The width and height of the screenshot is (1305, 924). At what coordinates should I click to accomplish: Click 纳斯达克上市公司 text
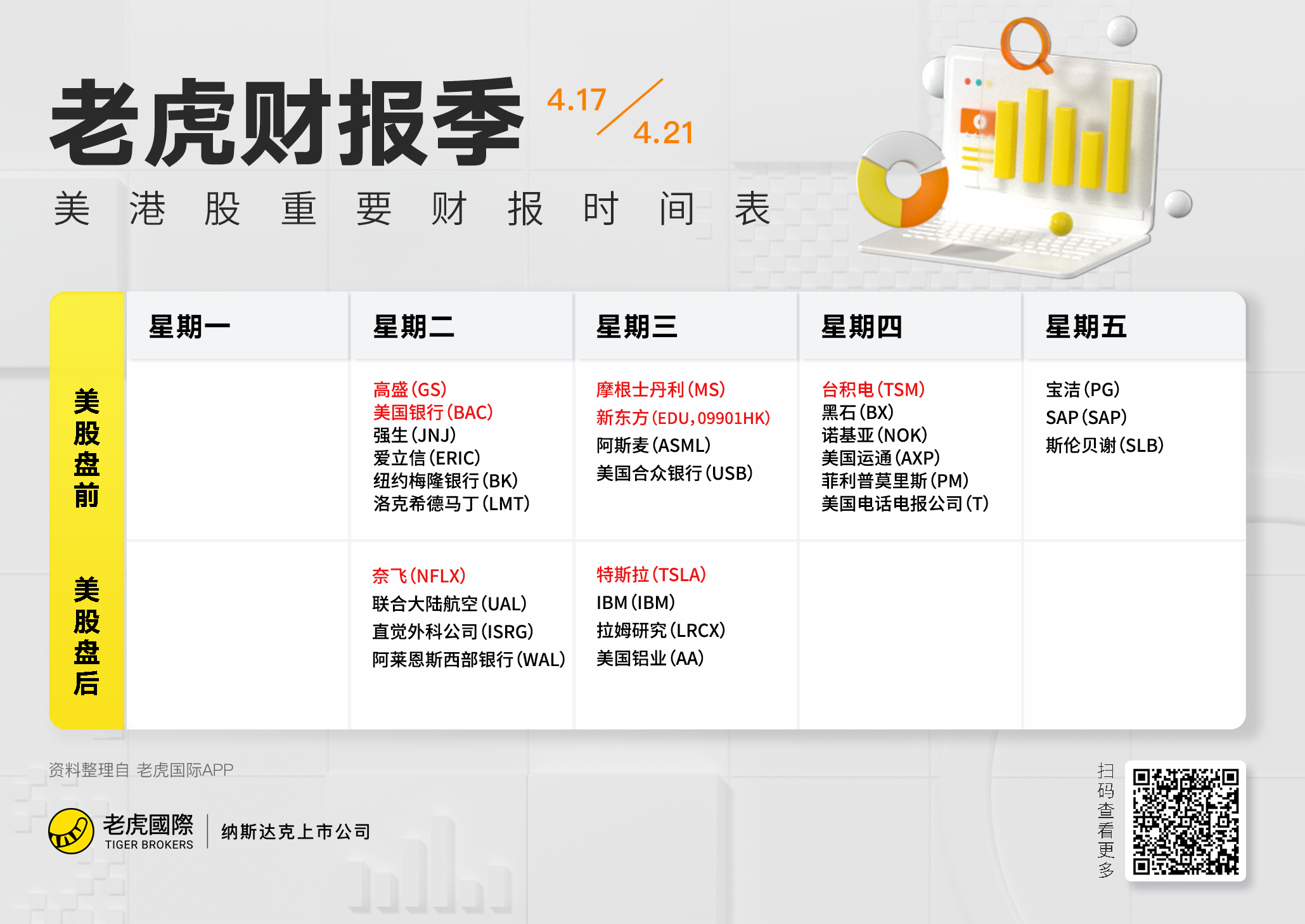pos(296,831)
